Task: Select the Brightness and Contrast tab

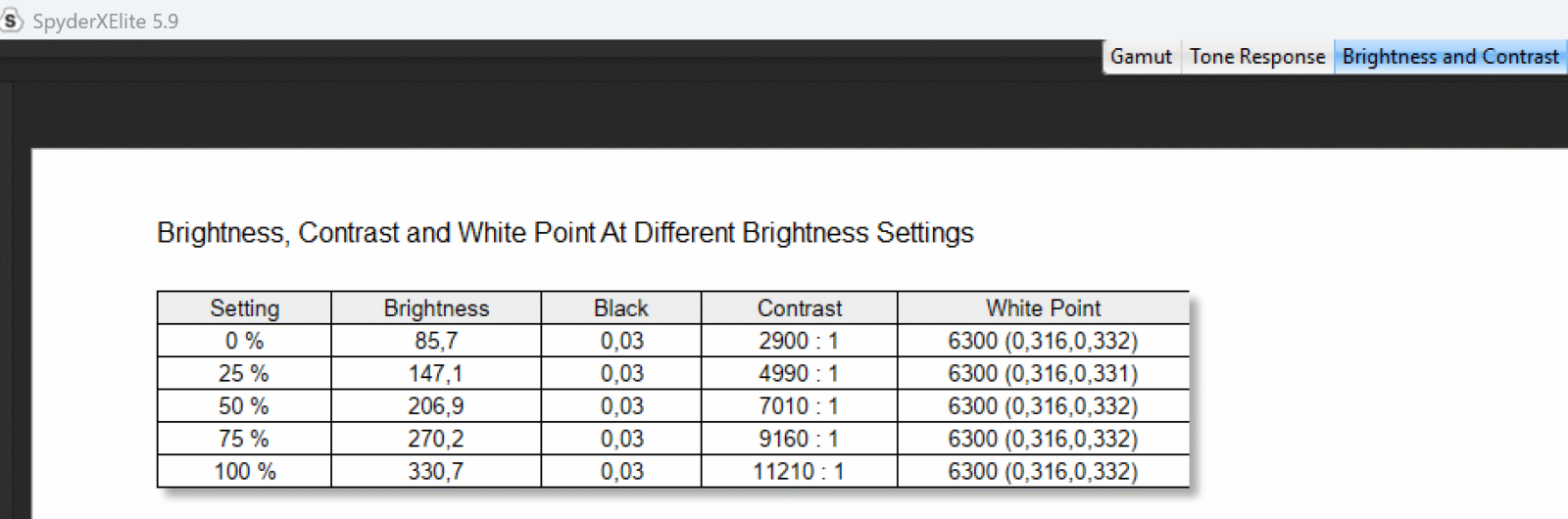Action: 1450,57
